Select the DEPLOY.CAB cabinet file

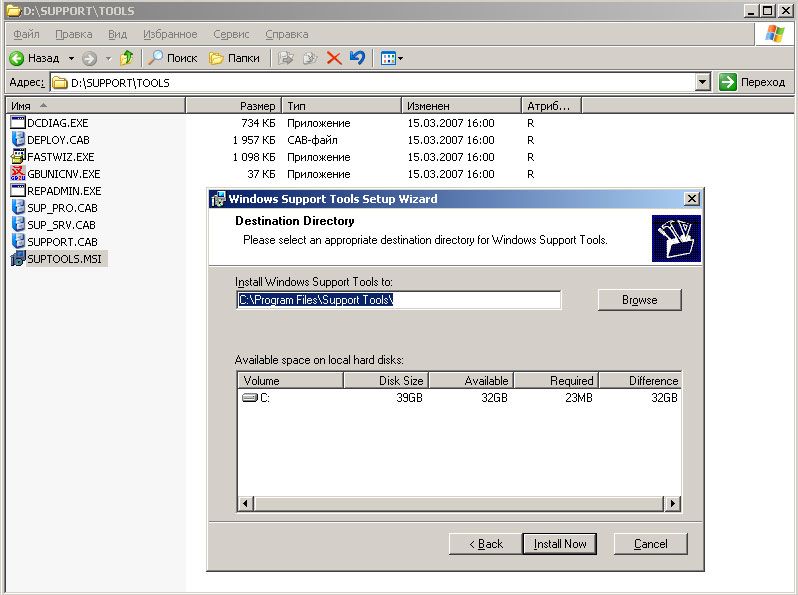[57, 140]
